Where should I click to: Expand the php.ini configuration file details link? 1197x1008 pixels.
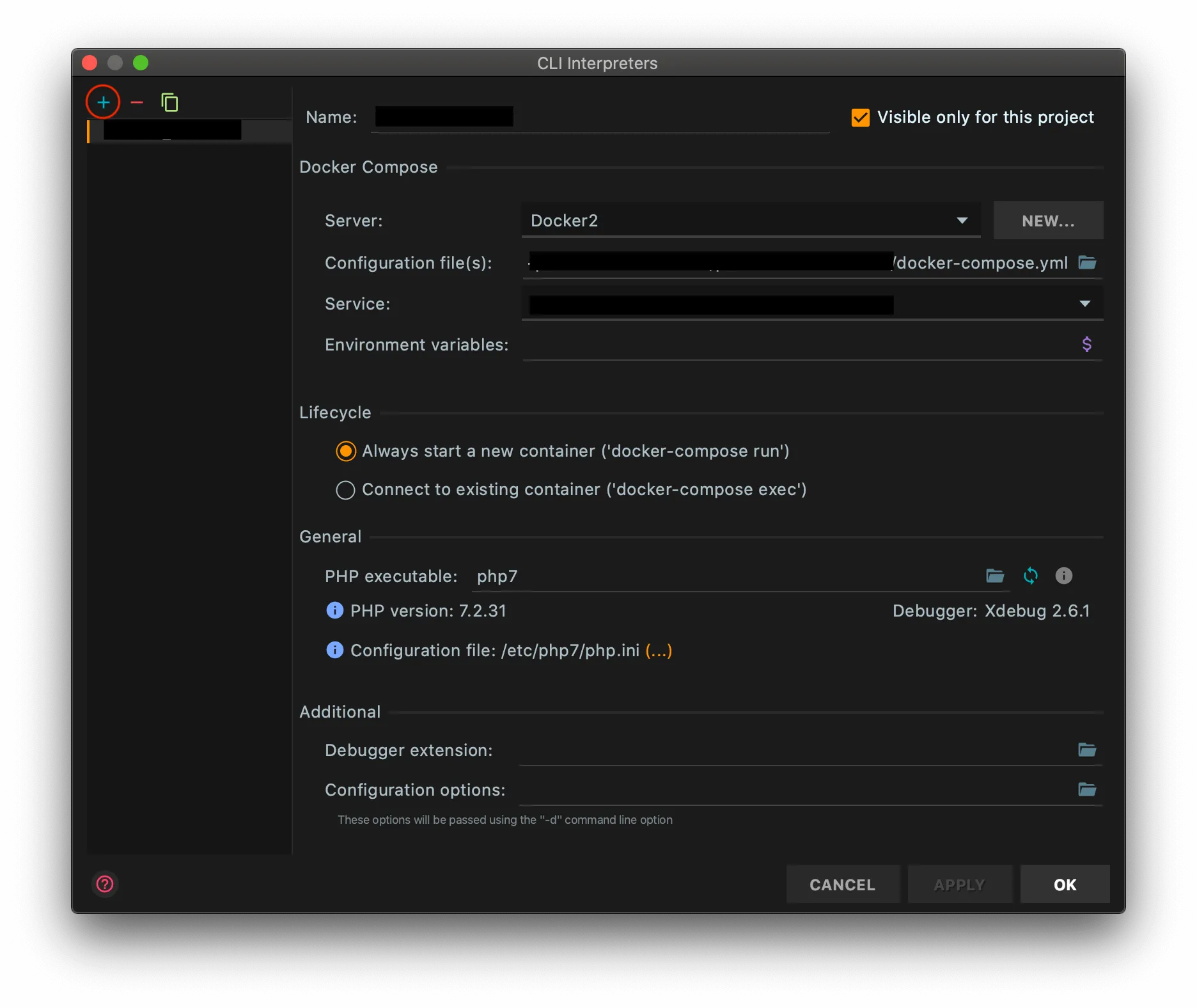click(x=657, y=650)
